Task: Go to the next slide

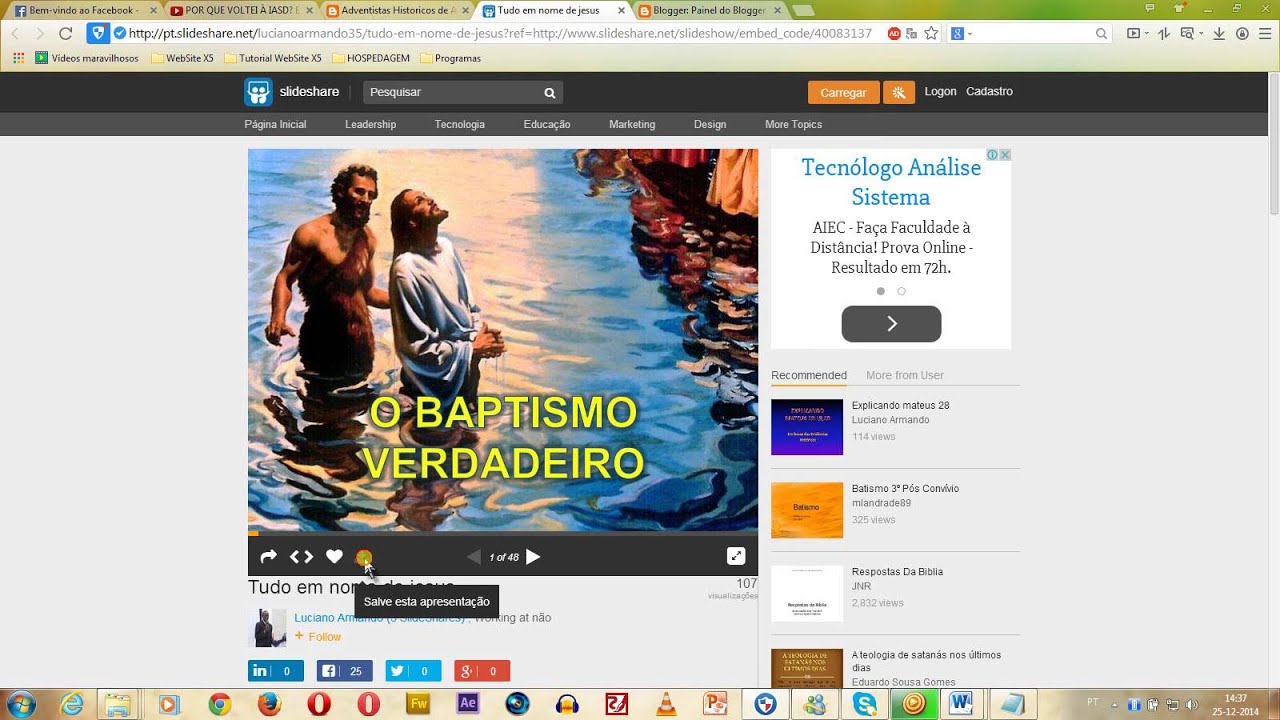Action: [534, 557]
